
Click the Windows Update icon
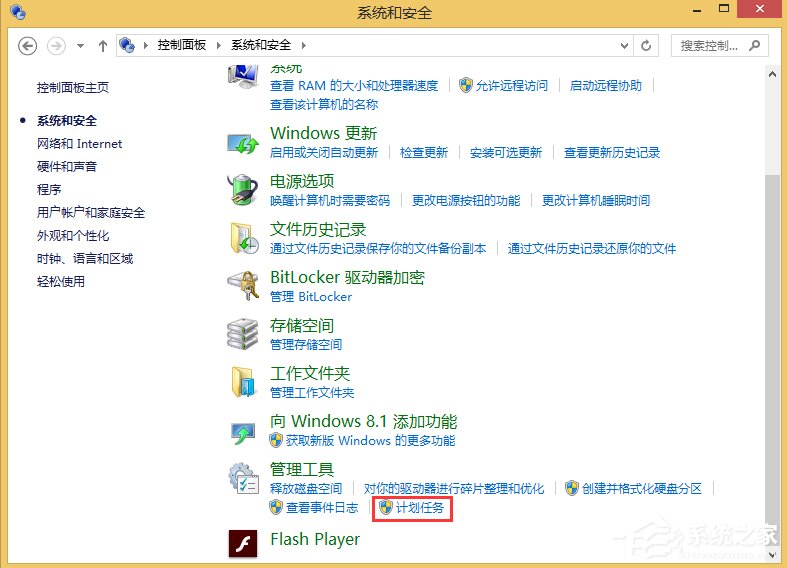pos(244,142)
